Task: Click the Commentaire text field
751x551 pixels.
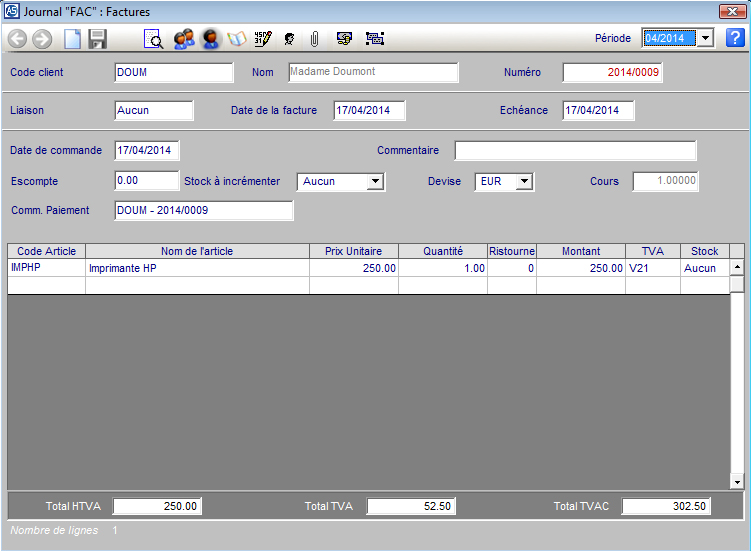Action: [x=575, y=151]
